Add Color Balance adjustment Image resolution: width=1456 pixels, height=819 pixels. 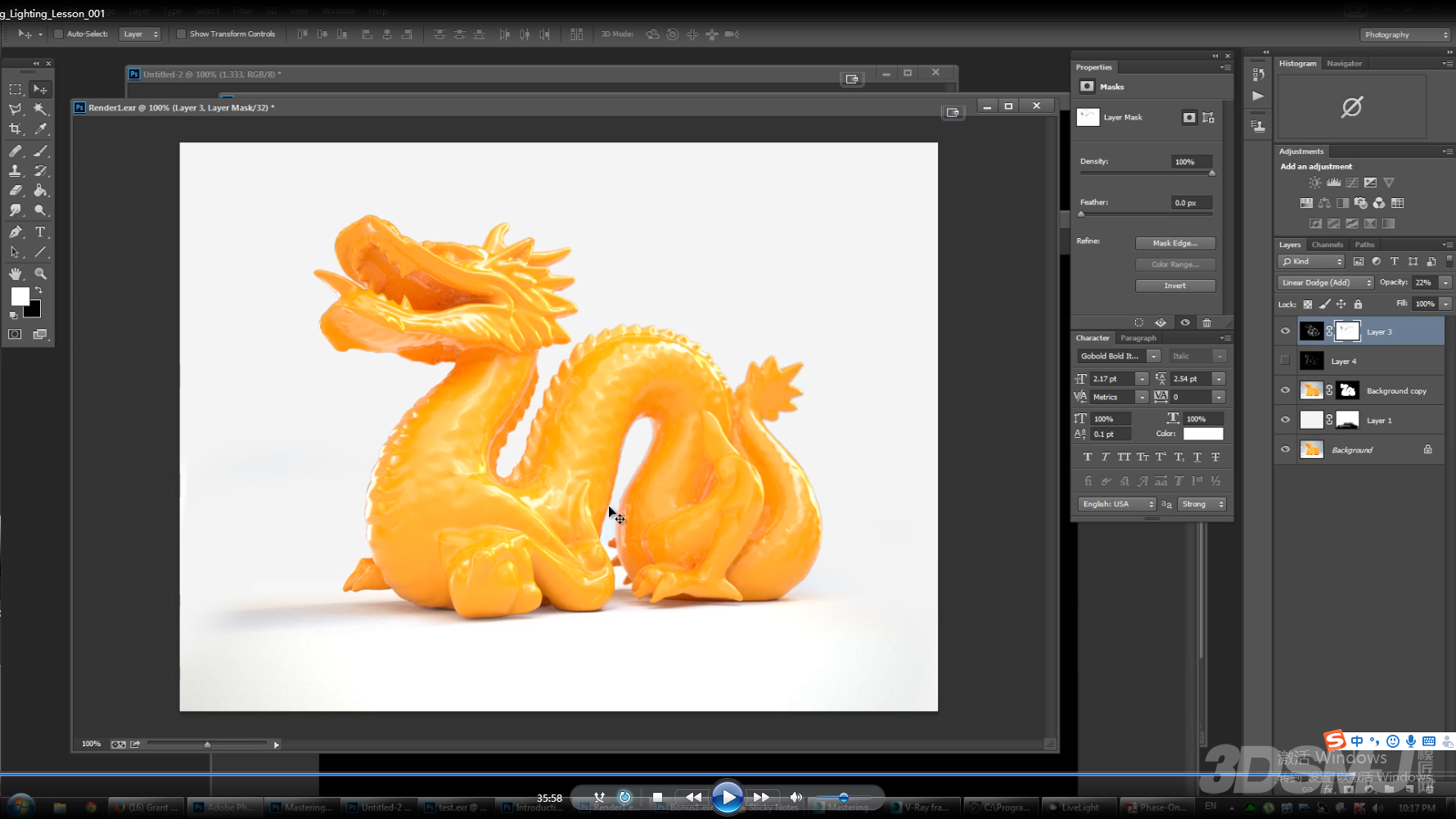pos(1324,203)
